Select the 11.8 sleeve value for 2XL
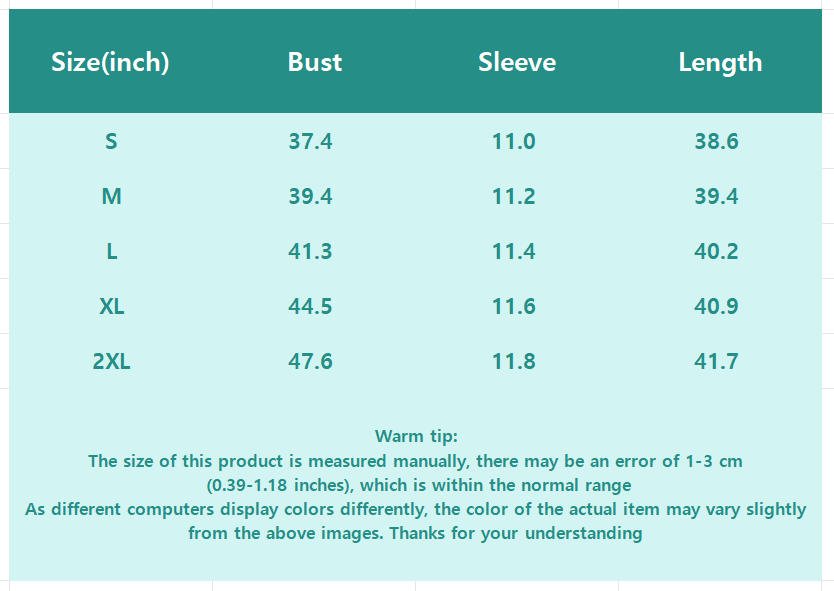Screen dimensions: 834x591 [x=513, y=362]
